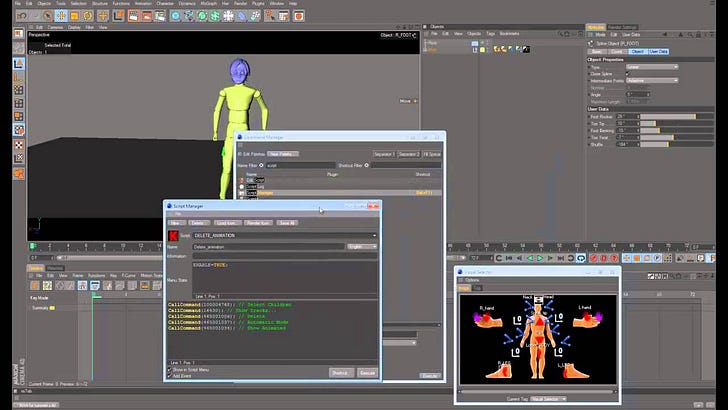
Task: Open language dropdown beside Name field
Action: [x=362, y=247]
